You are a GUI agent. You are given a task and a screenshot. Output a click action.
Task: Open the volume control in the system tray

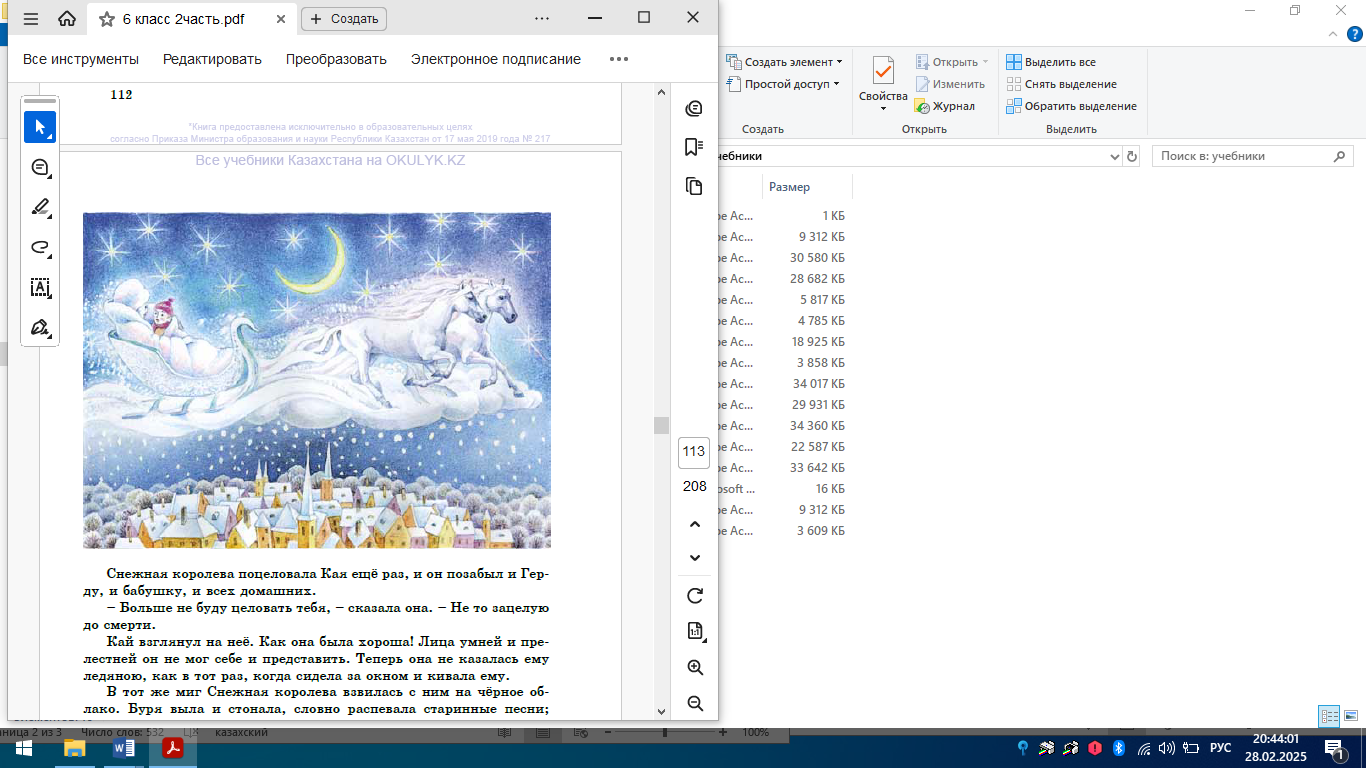1167,748
